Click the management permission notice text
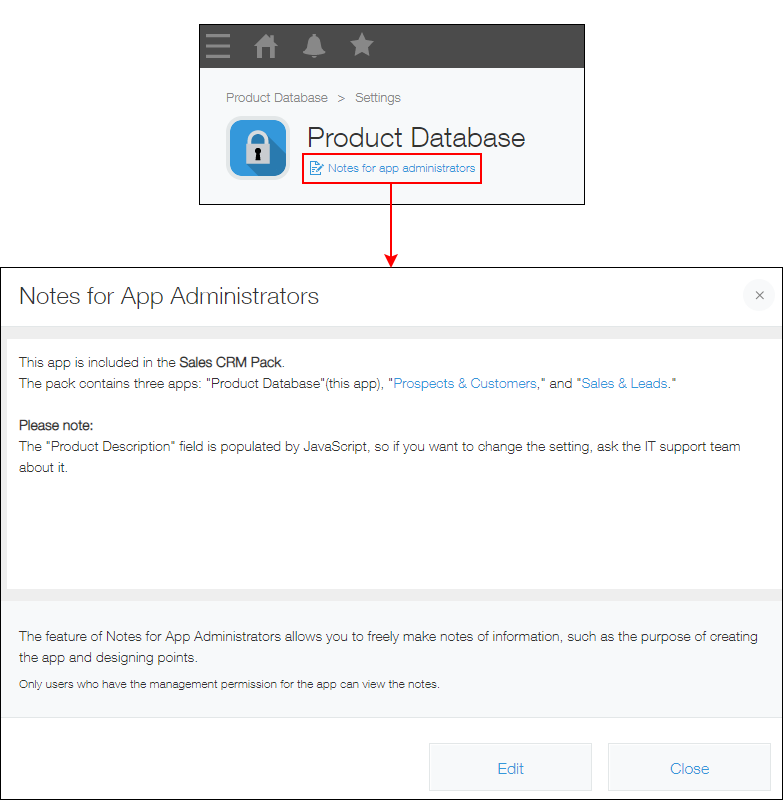 (229, 684)
